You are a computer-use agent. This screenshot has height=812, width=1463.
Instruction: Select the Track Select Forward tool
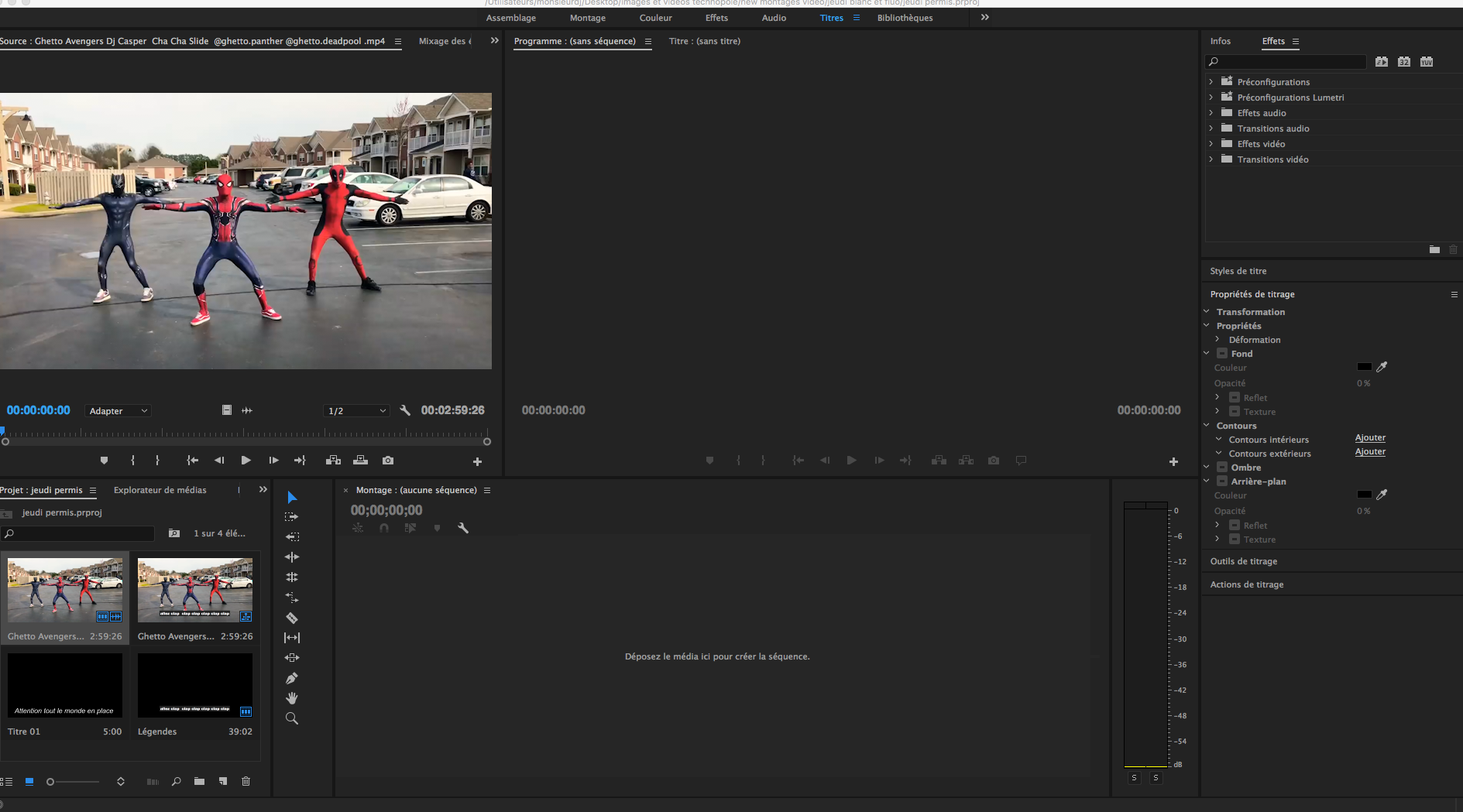click(292, 516)
